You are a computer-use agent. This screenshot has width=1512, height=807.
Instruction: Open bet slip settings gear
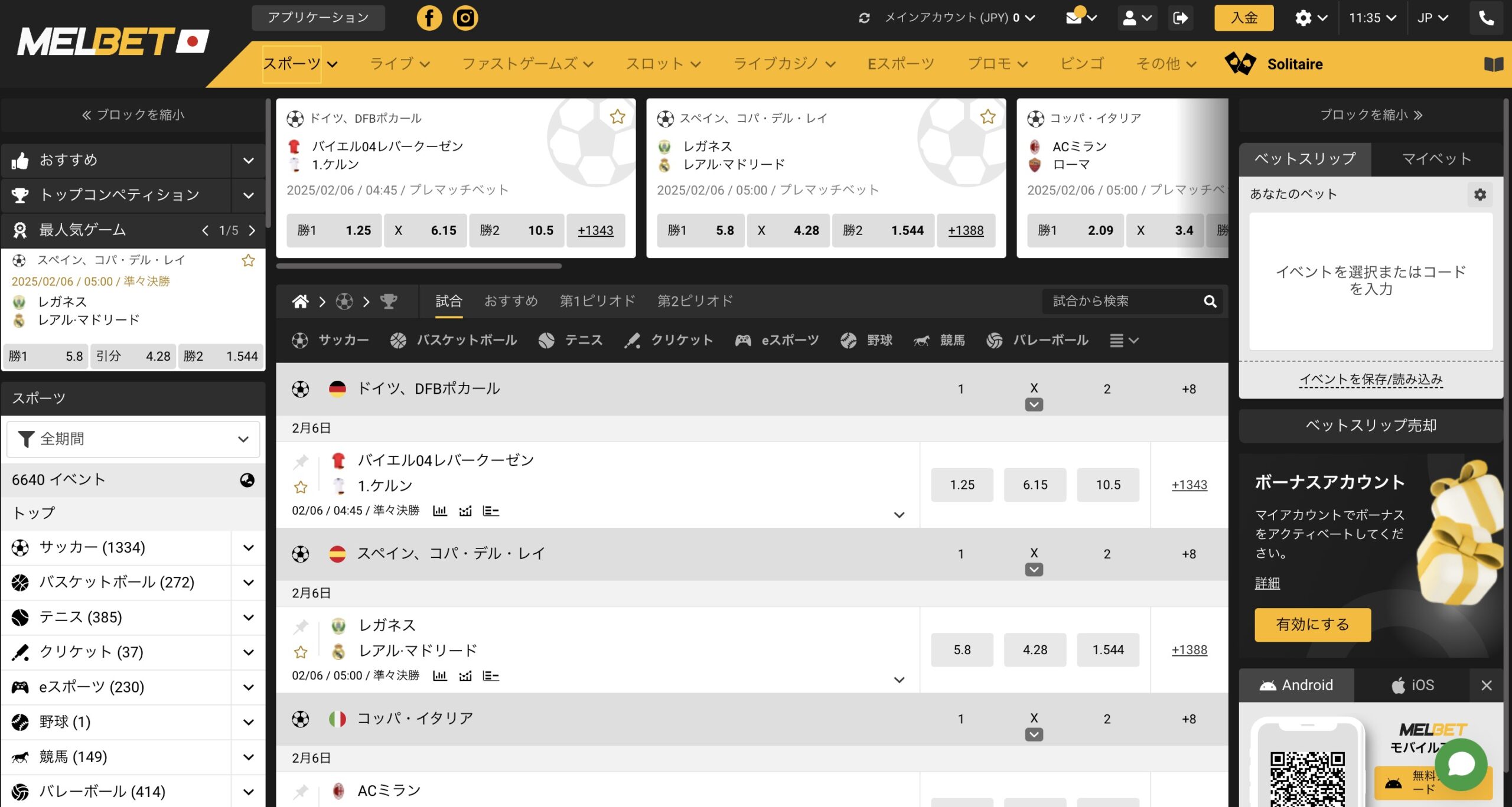pyautogui.click(x=1480, y=194)
